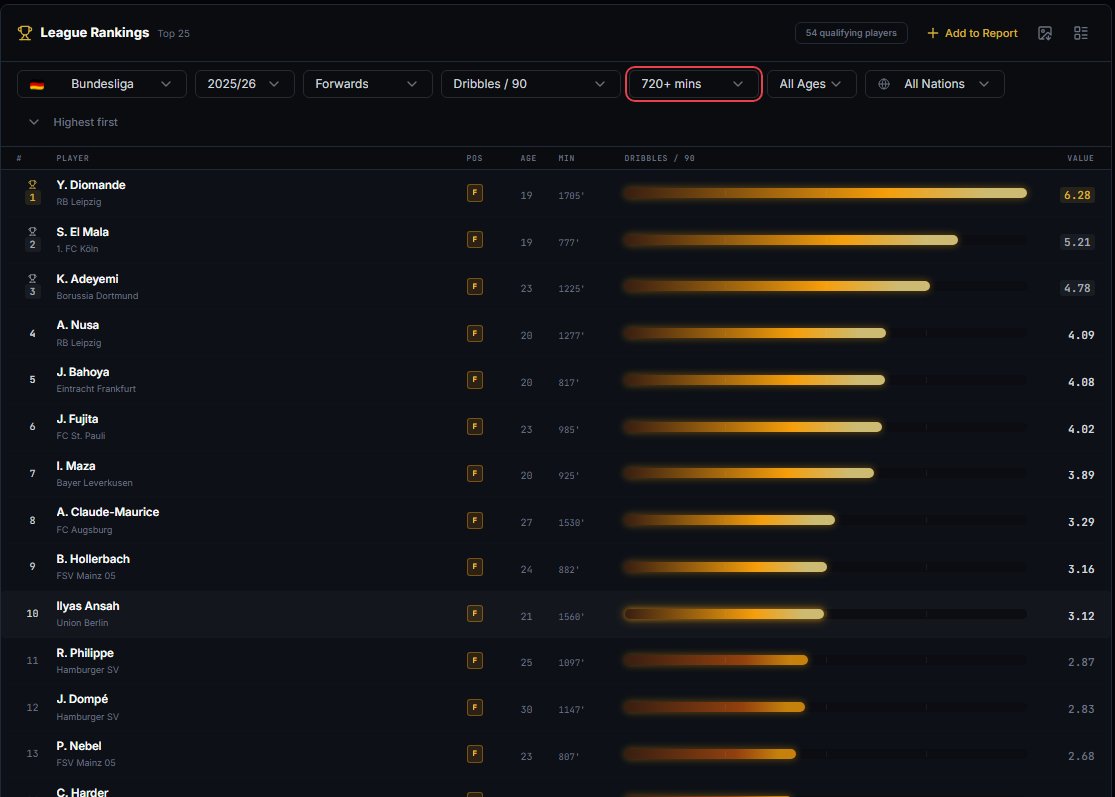1115x797 pixels.
Task: Click the League Rankings trophy icon
Action: click(x=25, y=33)
